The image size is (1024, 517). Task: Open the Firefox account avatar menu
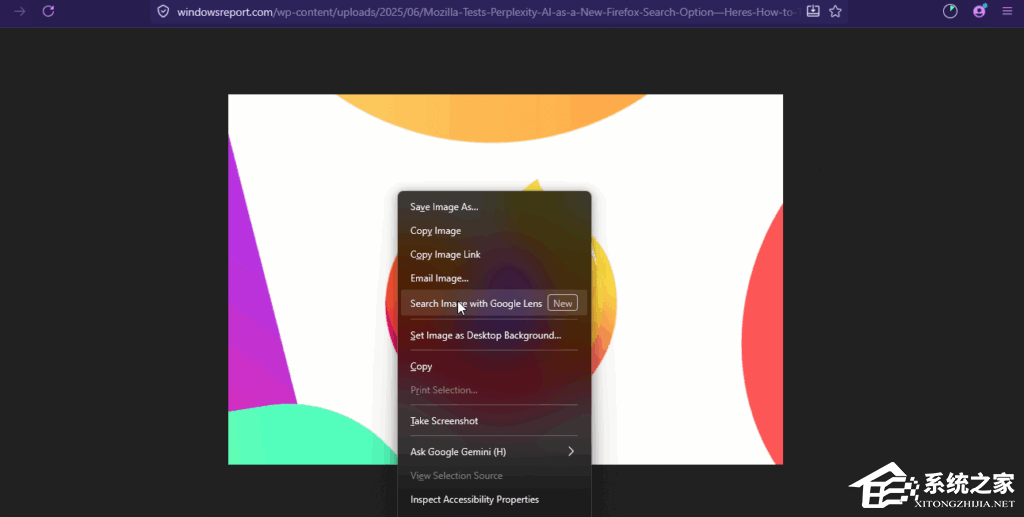(x=980, y=11)
